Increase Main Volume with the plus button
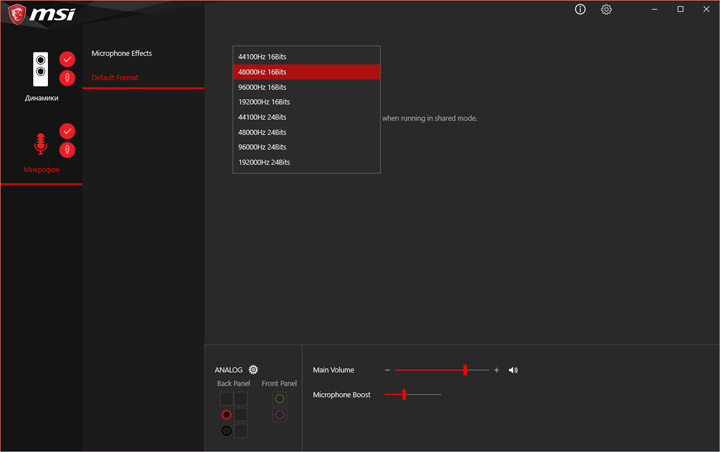720x452 pixels. 496,370
